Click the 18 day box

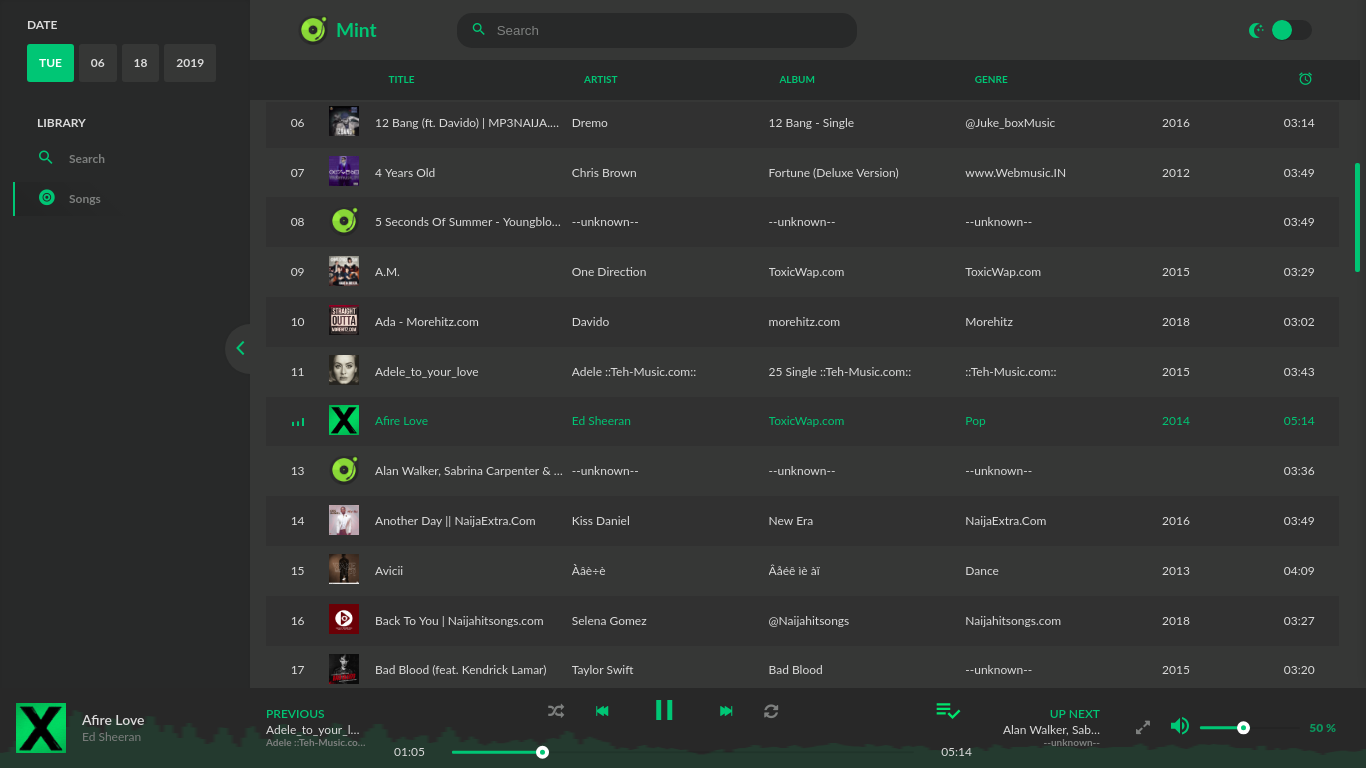[140, 63]
